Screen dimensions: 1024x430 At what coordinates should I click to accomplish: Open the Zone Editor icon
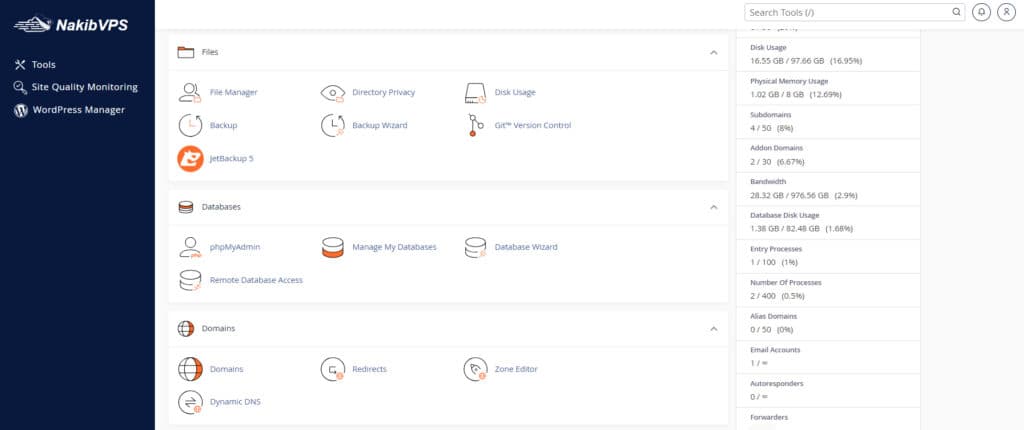coord(475,369)
